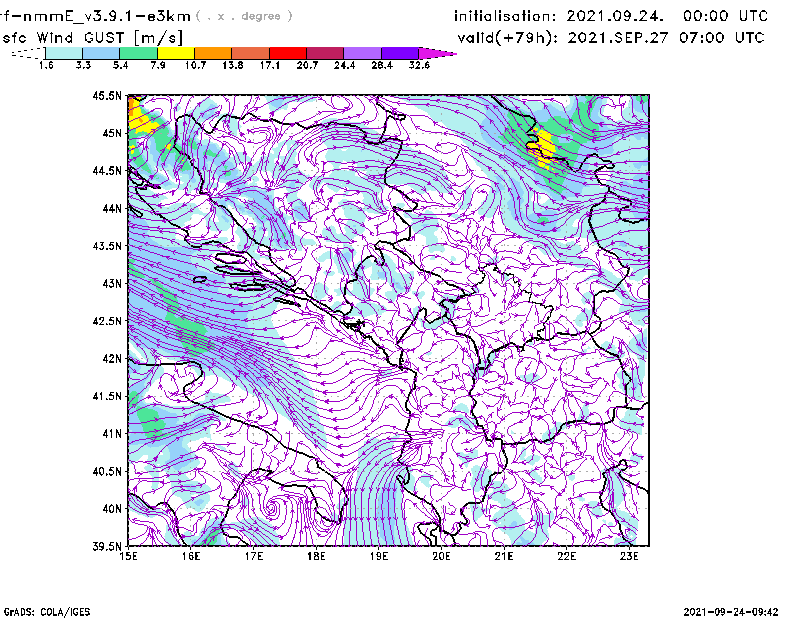Image resolution: width=800 pixels, height=618 pixels.
Task: Click the legend value 3.3
Action: tap(83, 65)
